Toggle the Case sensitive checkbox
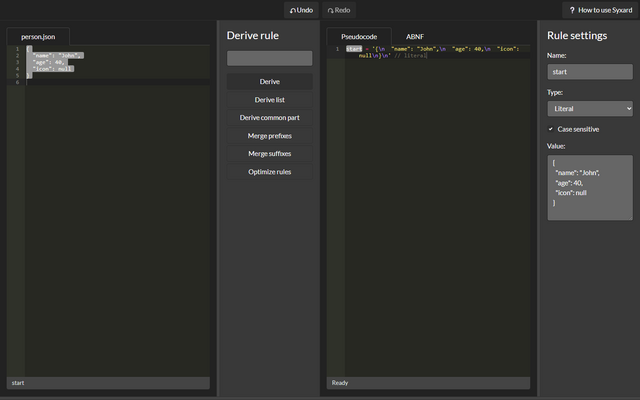This screenshot has width=640, height=400. (x=550, y=129)
